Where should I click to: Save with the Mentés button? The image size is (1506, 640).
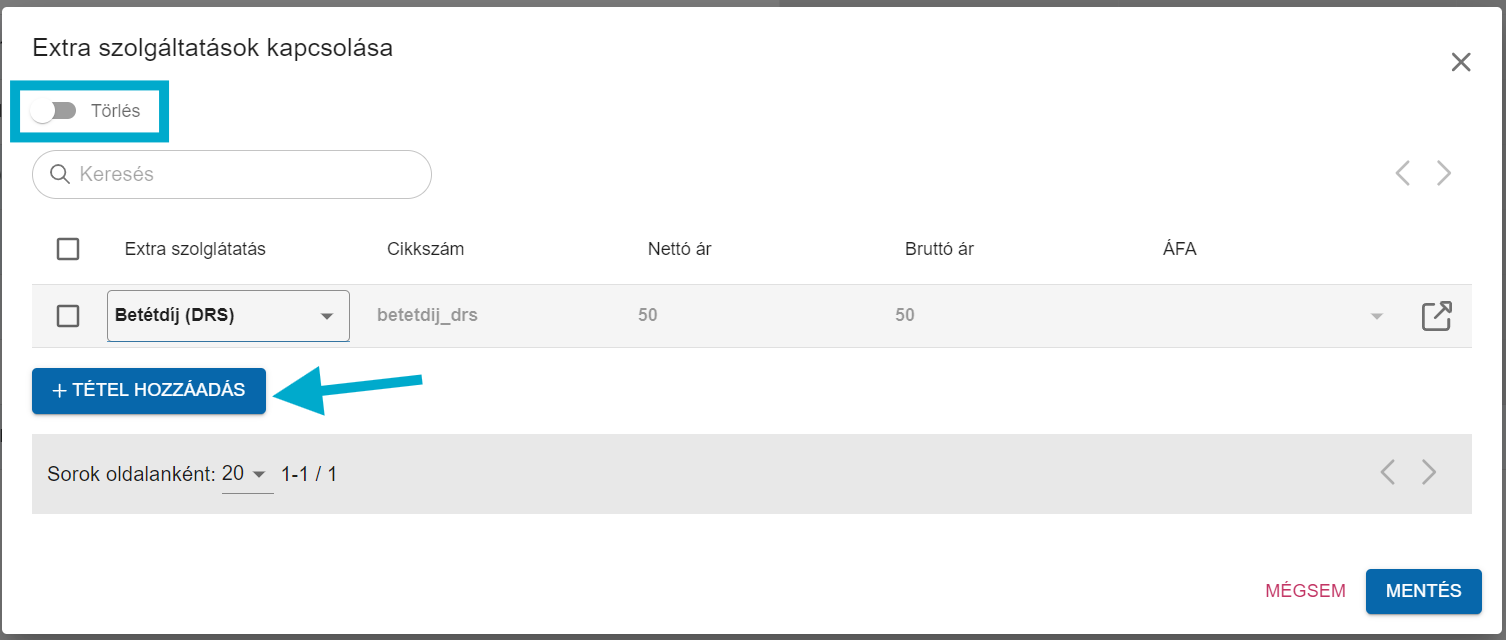[1424, 591]
